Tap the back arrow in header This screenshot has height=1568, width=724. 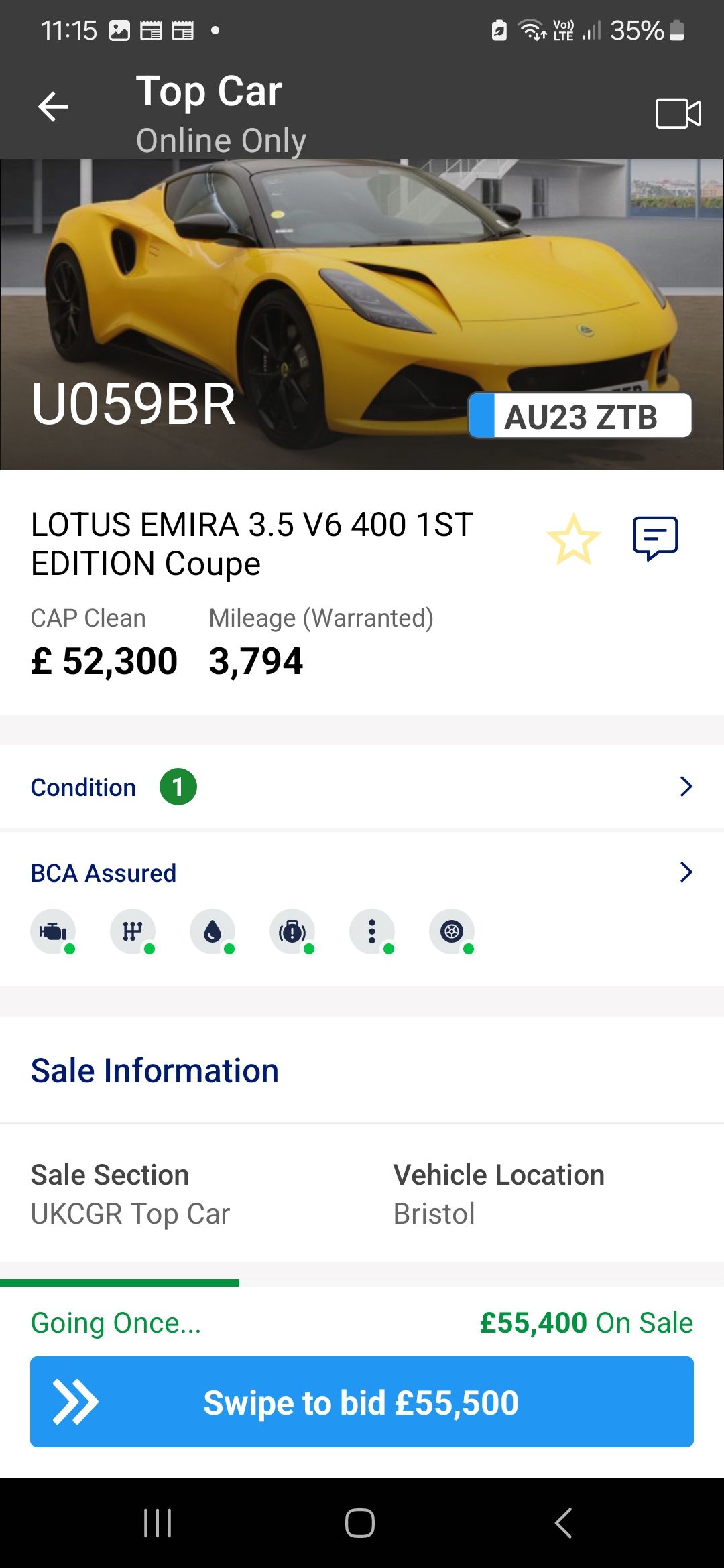point(54,107)
